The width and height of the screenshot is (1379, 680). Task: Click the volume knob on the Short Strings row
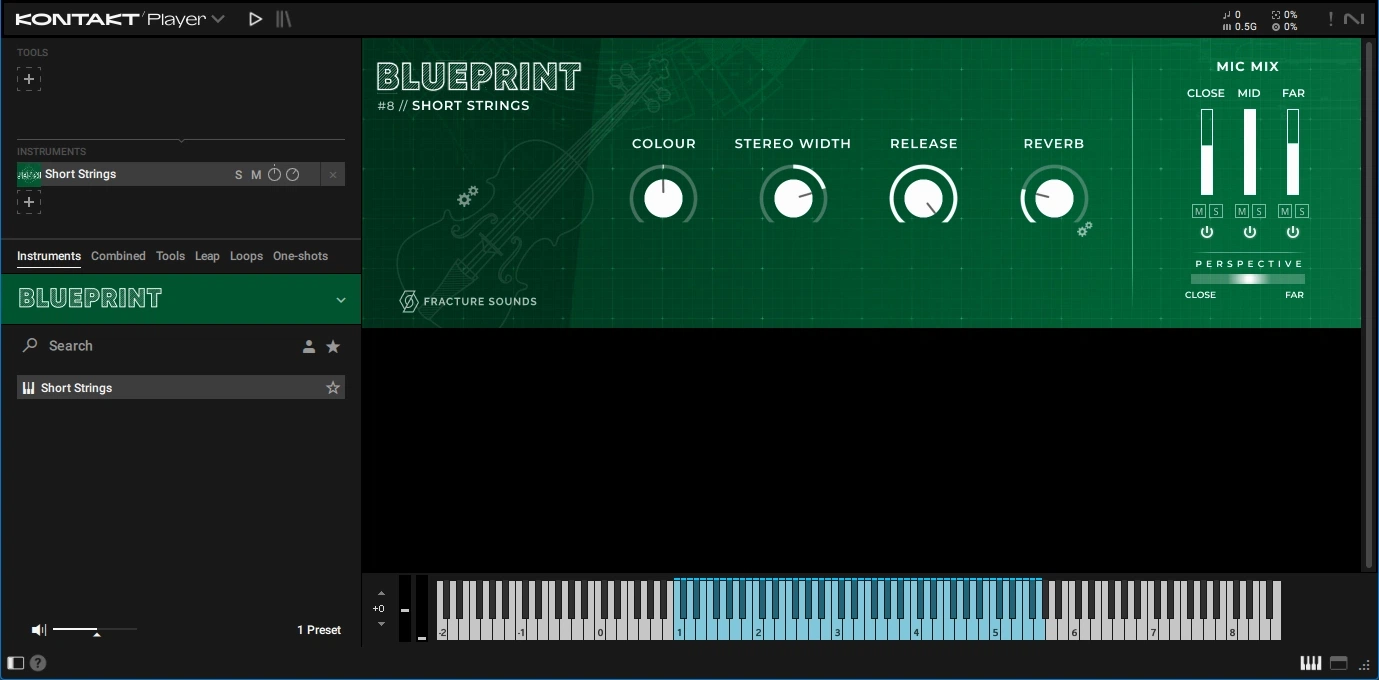pos(274,174)
